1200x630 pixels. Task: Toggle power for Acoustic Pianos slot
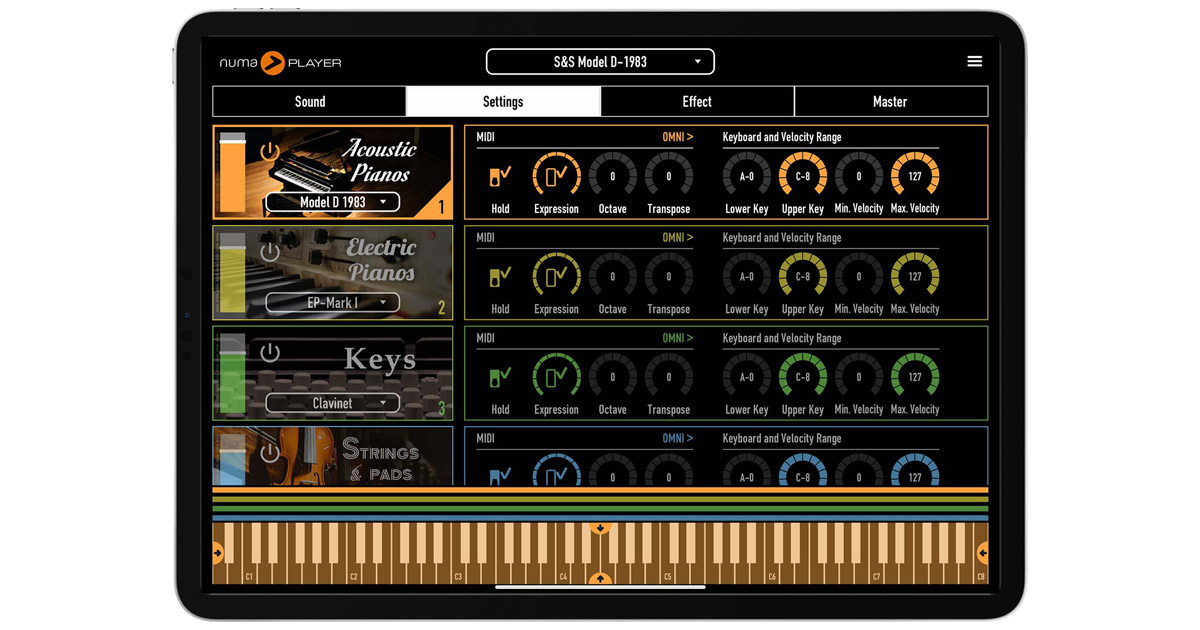coord(269,152)
